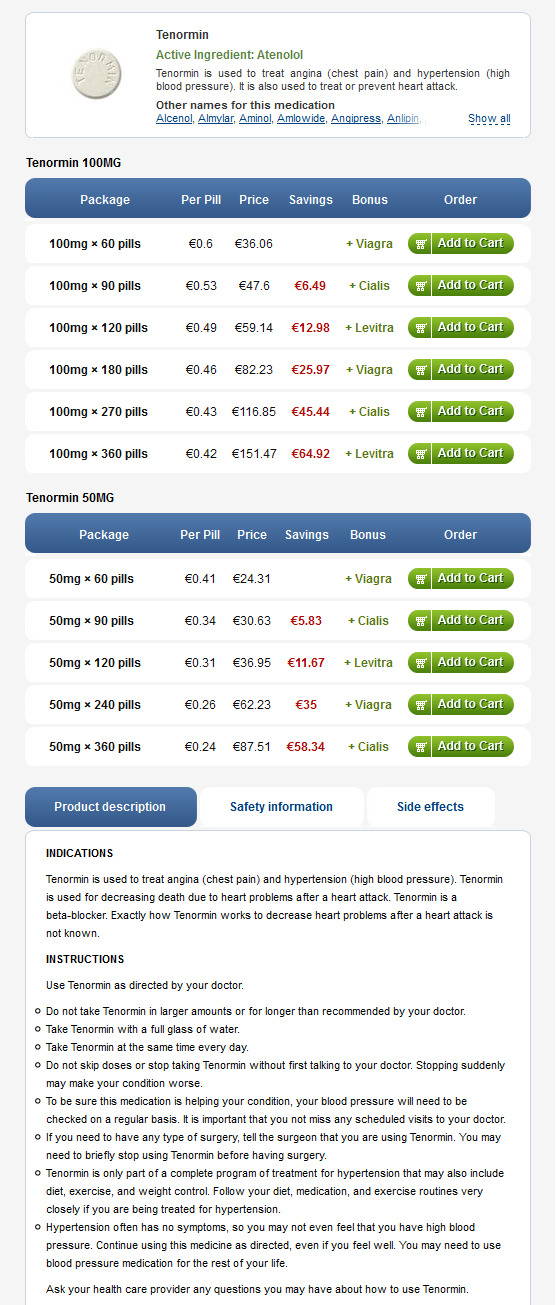The image size is (556, 1305).
Task: Click cart icon for 100mg × 60 pills
Action: coord(421,243)
